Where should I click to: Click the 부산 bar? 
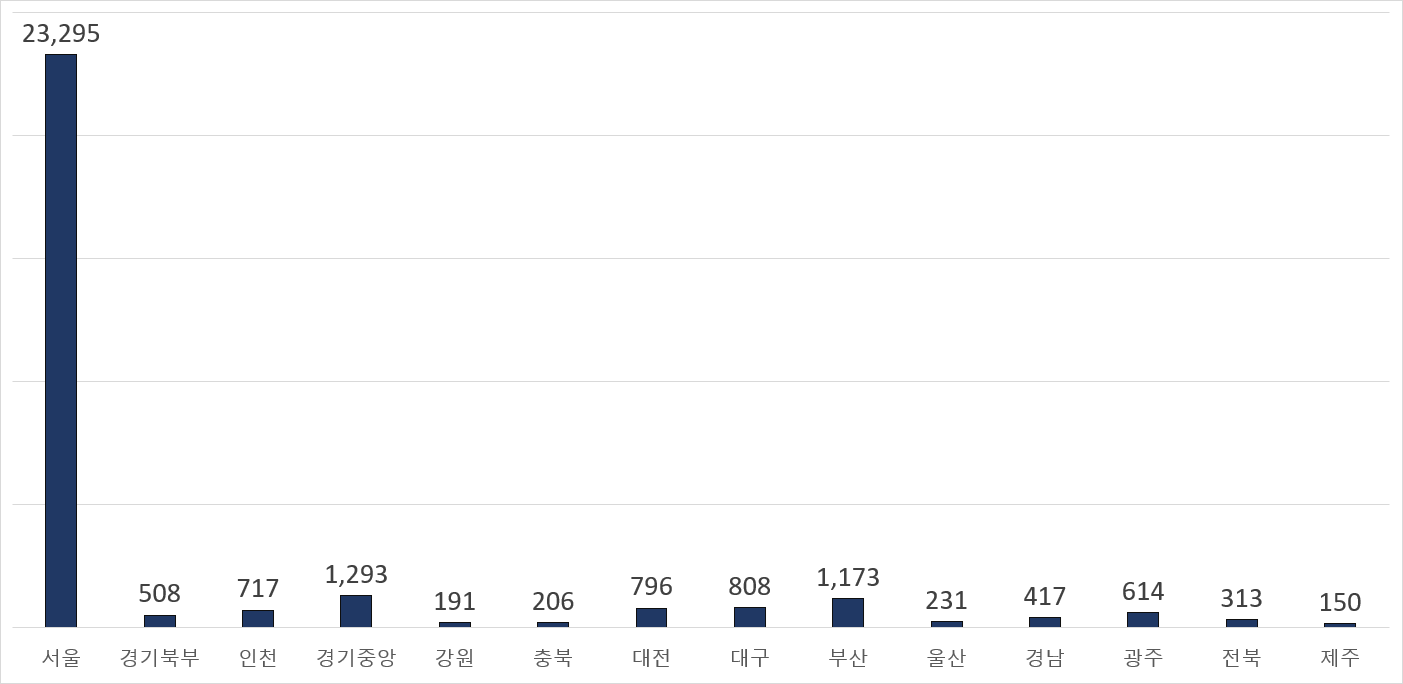[x=848, y=613]
